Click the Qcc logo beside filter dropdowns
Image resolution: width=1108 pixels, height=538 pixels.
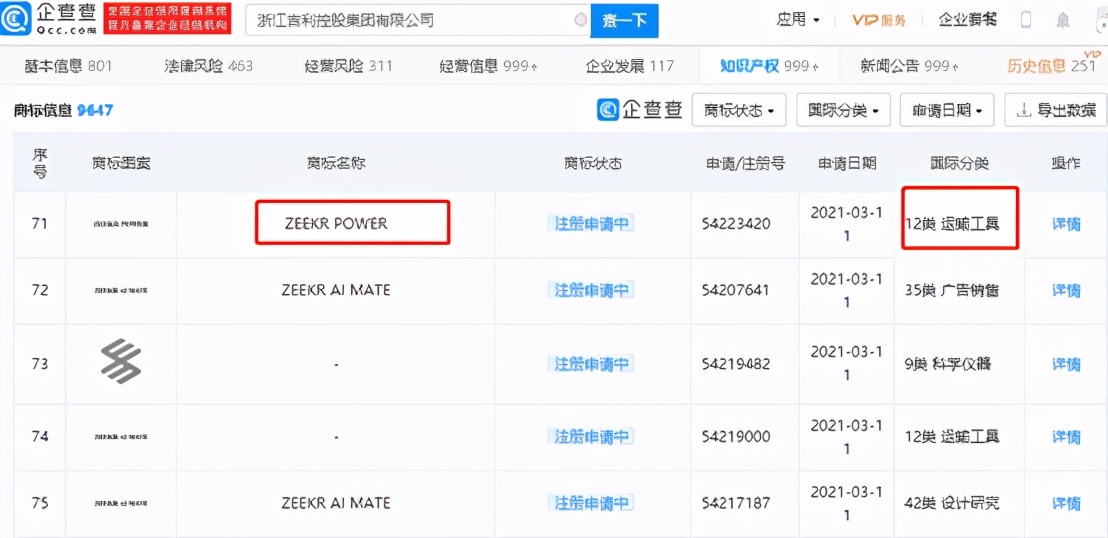(639, 110)
